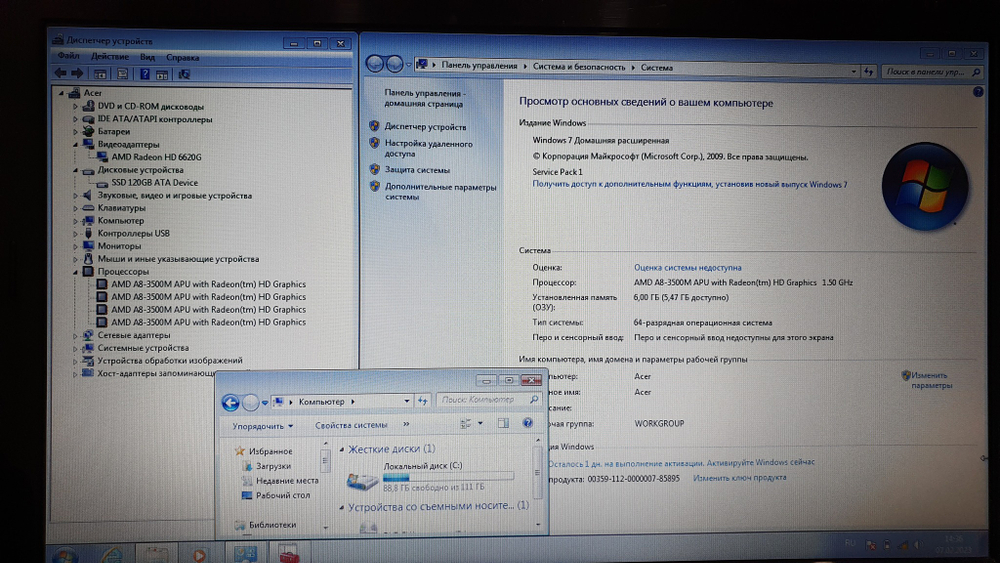Collapse the Жесткие диски group

[x=342, y=450]
